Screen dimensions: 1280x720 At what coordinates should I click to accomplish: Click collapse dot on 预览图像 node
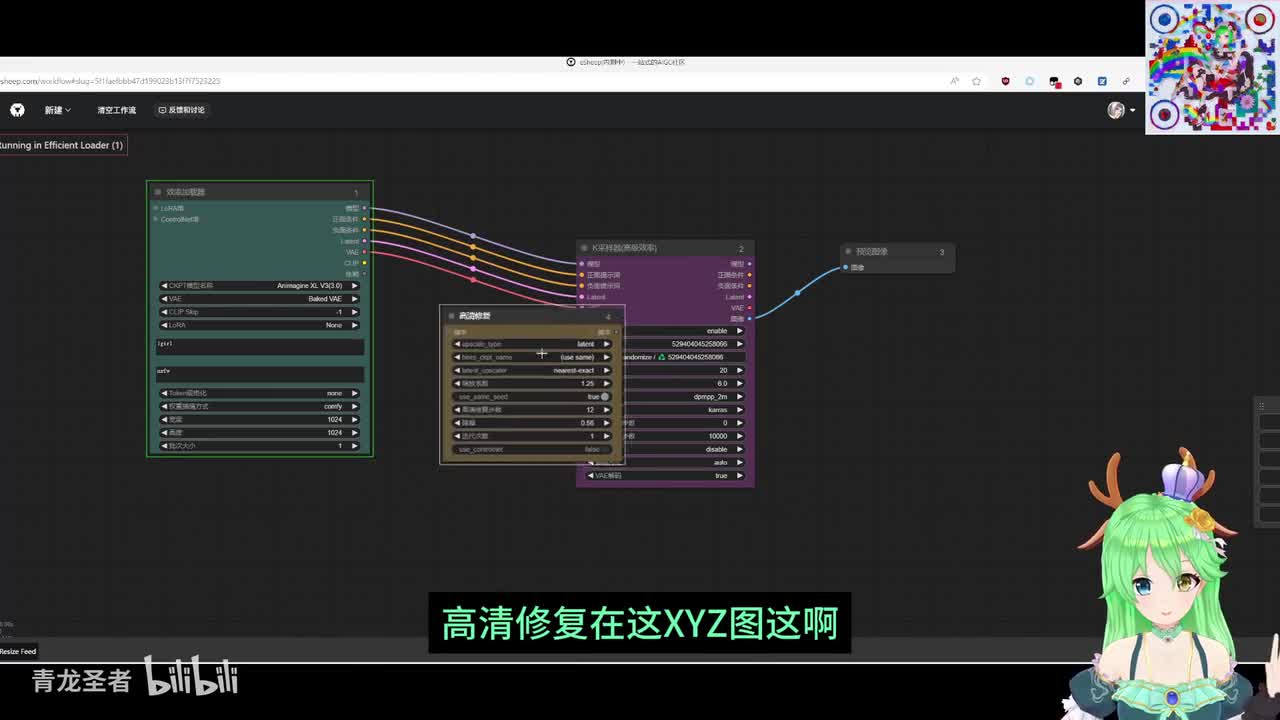pos(848,252)
